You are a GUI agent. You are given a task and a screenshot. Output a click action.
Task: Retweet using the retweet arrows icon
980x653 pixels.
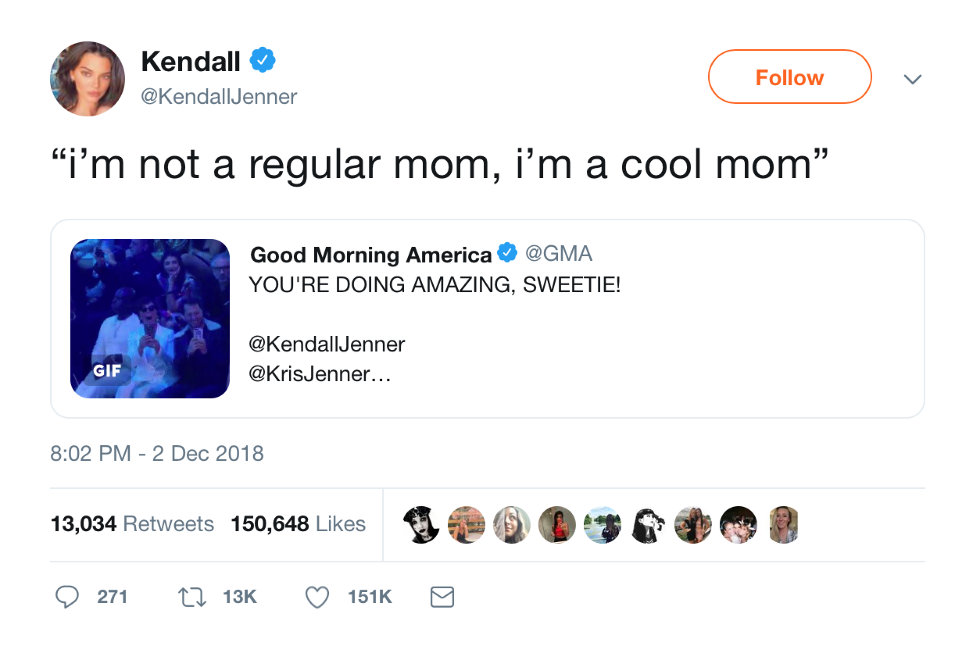[x=190, y=597]
